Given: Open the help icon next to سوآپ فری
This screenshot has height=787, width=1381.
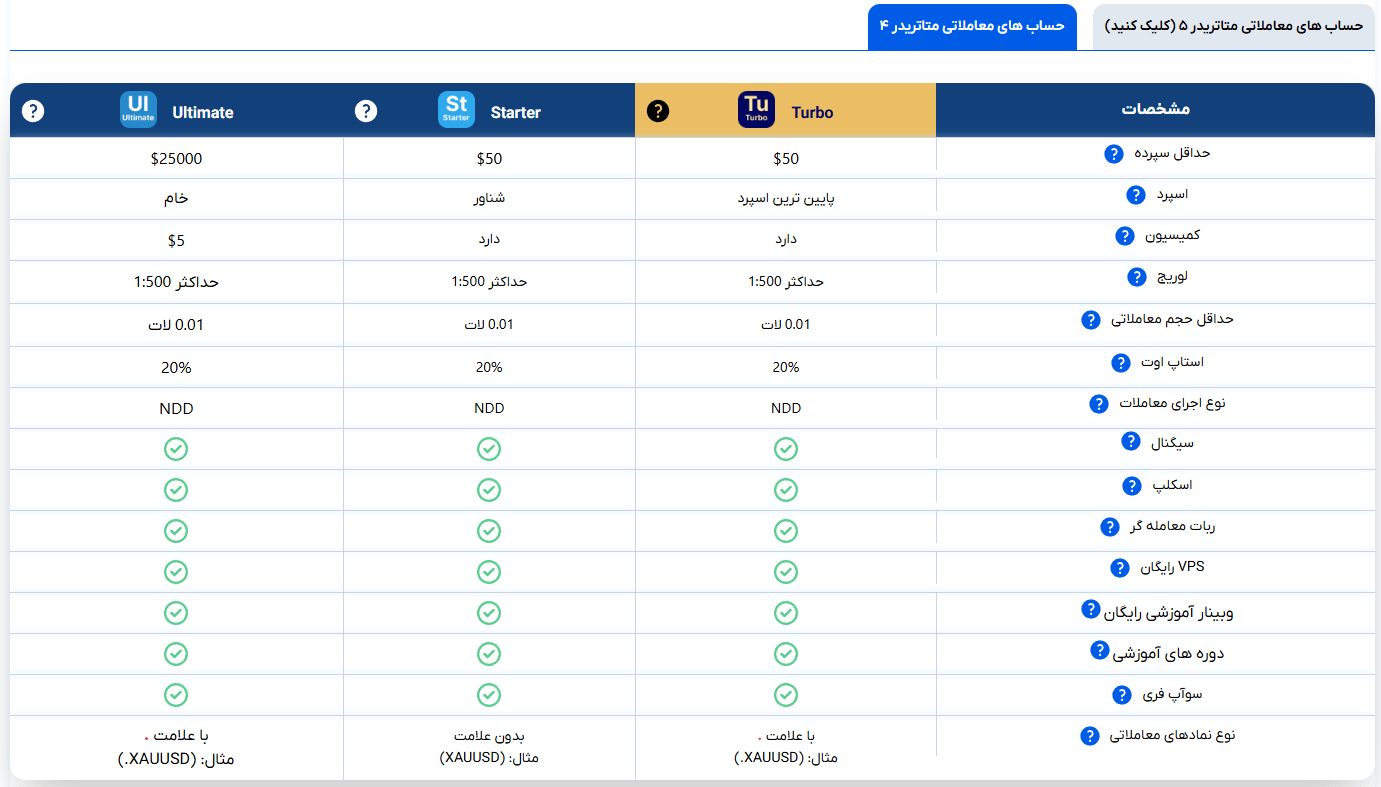Looking at the screenshot, I should click(1120, 694).
